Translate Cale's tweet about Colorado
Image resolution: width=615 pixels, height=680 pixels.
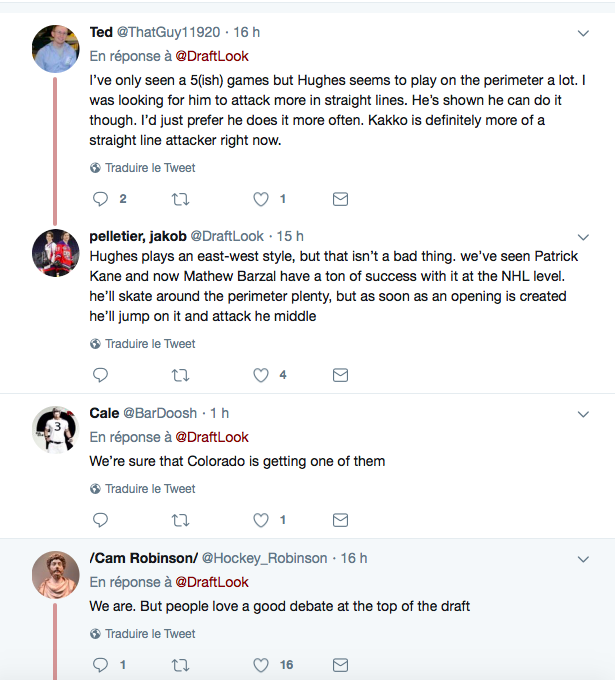click(150, 489)
